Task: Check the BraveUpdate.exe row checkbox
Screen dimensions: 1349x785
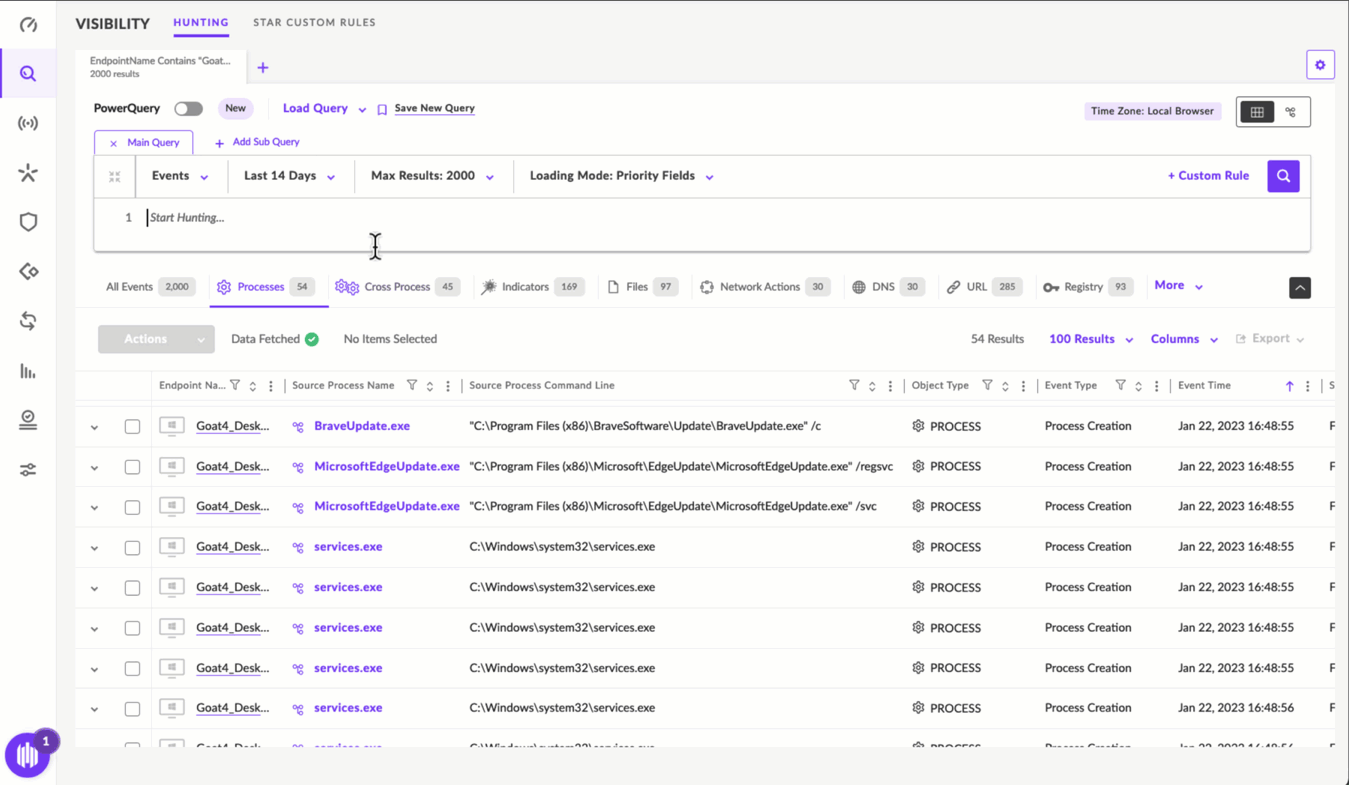Action: click(132, 427)
